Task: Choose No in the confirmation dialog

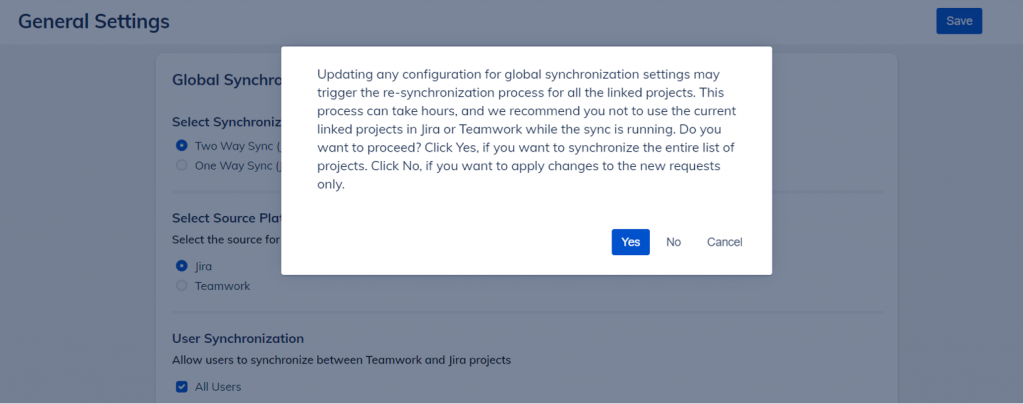Action: [673, 242]
